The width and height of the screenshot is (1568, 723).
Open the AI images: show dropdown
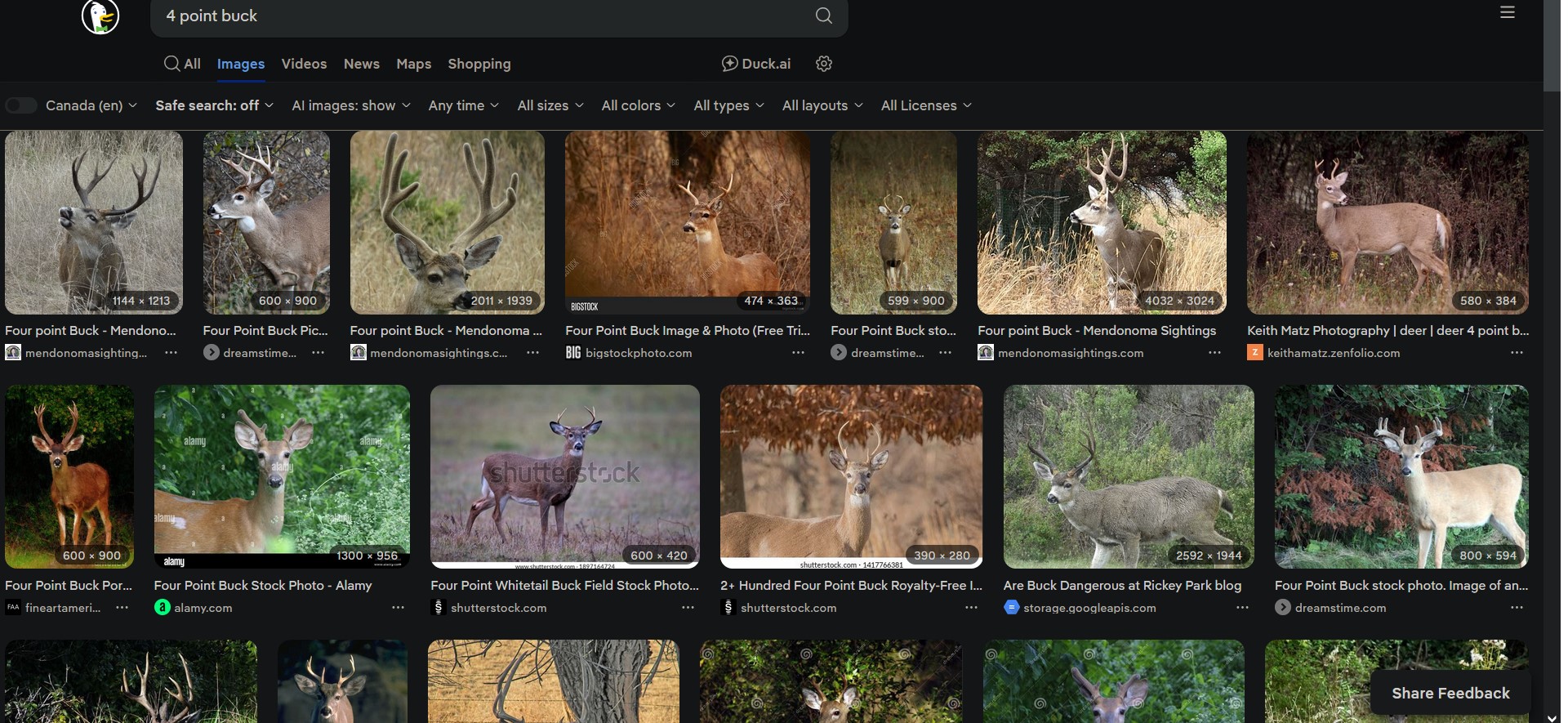(x=351, y=105)
